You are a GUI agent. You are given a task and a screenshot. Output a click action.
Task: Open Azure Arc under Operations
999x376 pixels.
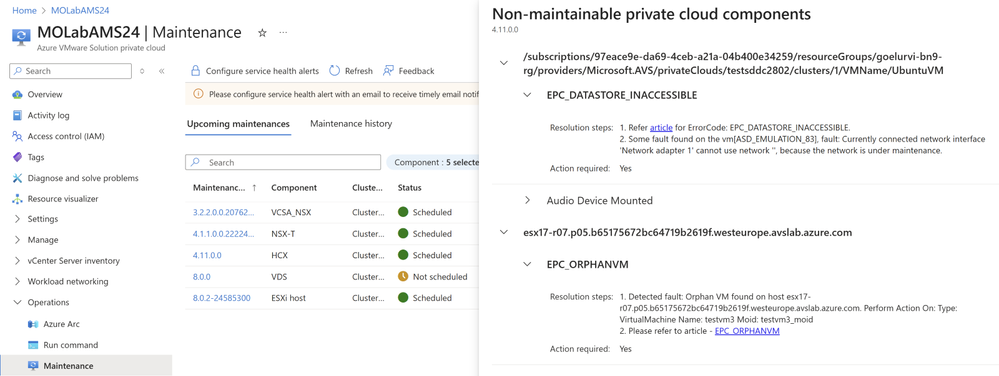click(61, 324)
